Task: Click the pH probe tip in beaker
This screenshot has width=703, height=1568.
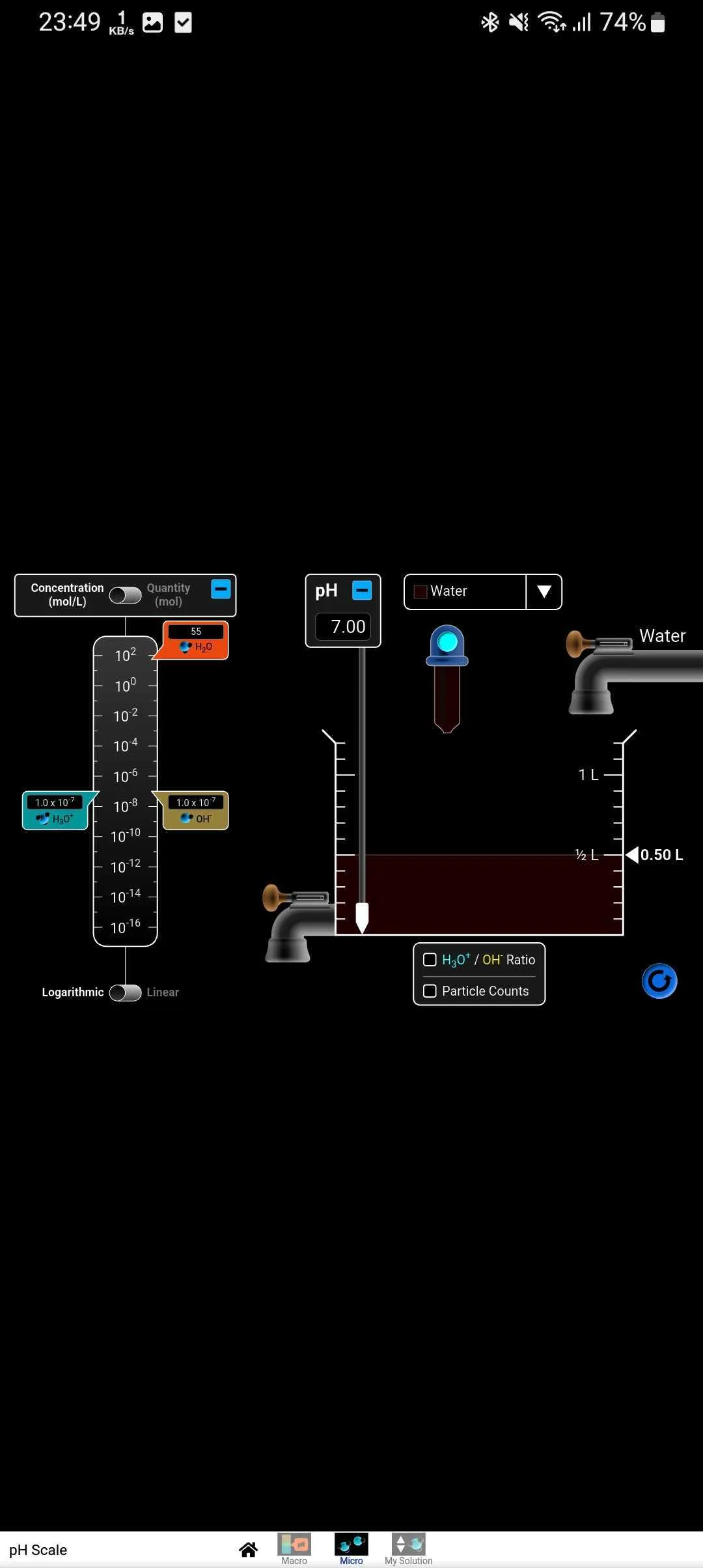Action: (362, 917)
